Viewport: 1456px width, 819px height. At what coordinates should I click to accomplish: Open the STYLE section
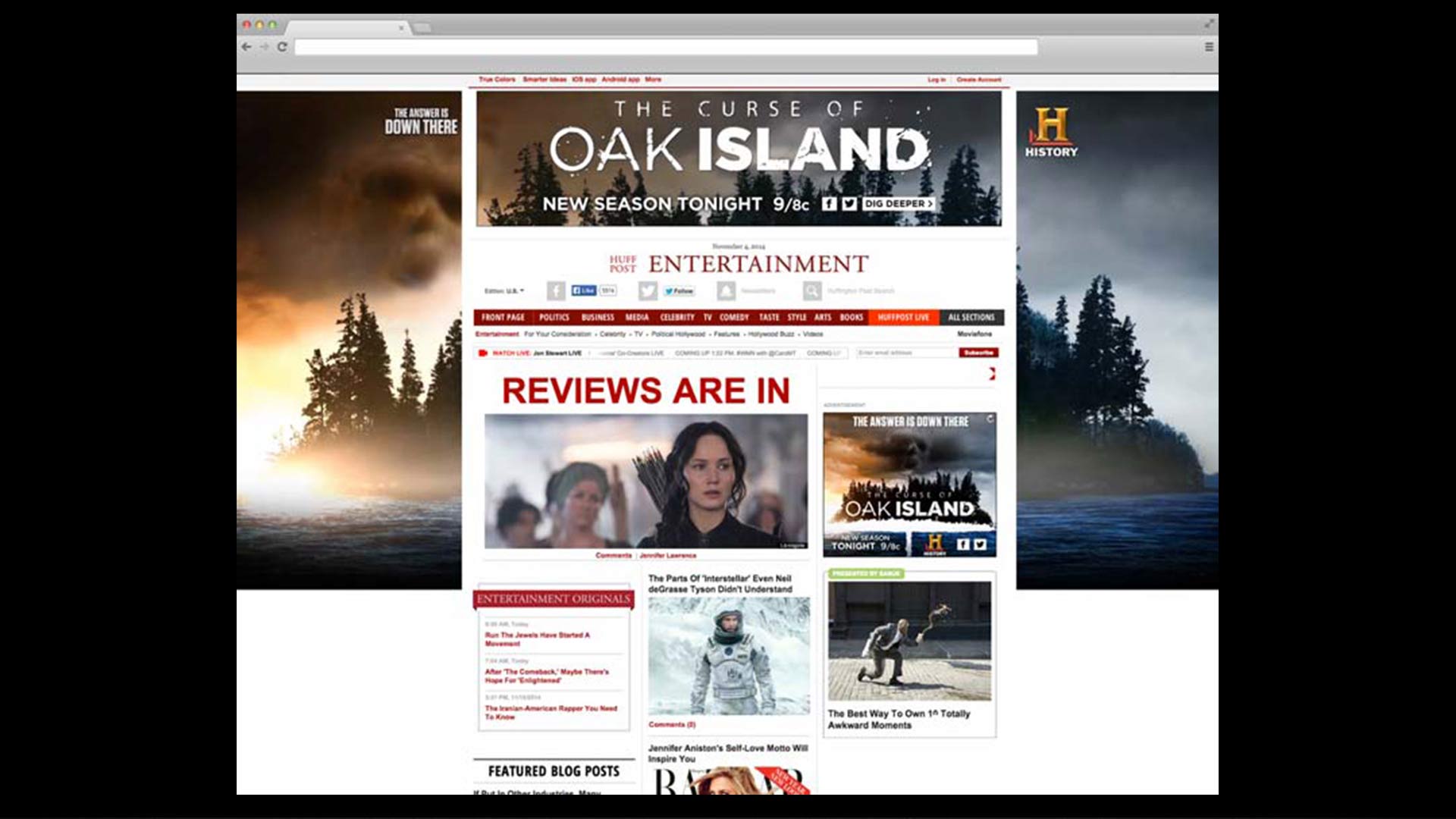(x=797, y=318)
